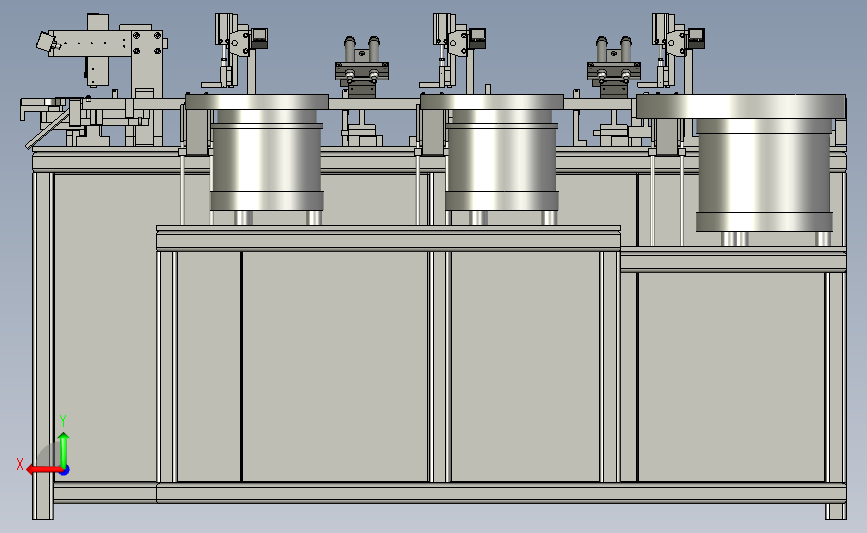Select the twin-cylinder unit between first two bowls

[362, 66]
